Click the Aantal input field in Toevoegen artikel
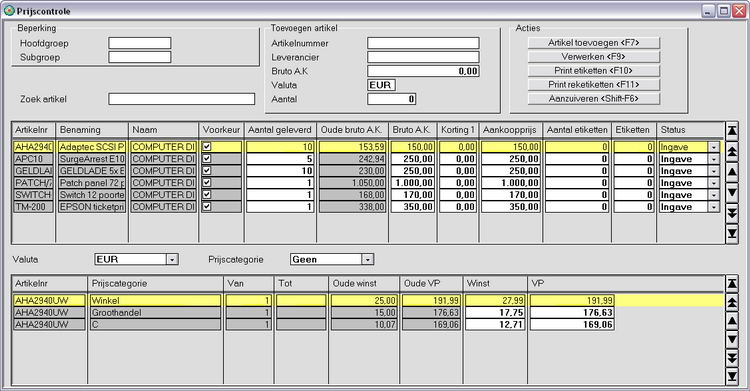Screen dimensions: 750x391 pyautogui.click(x=392, y=99)
